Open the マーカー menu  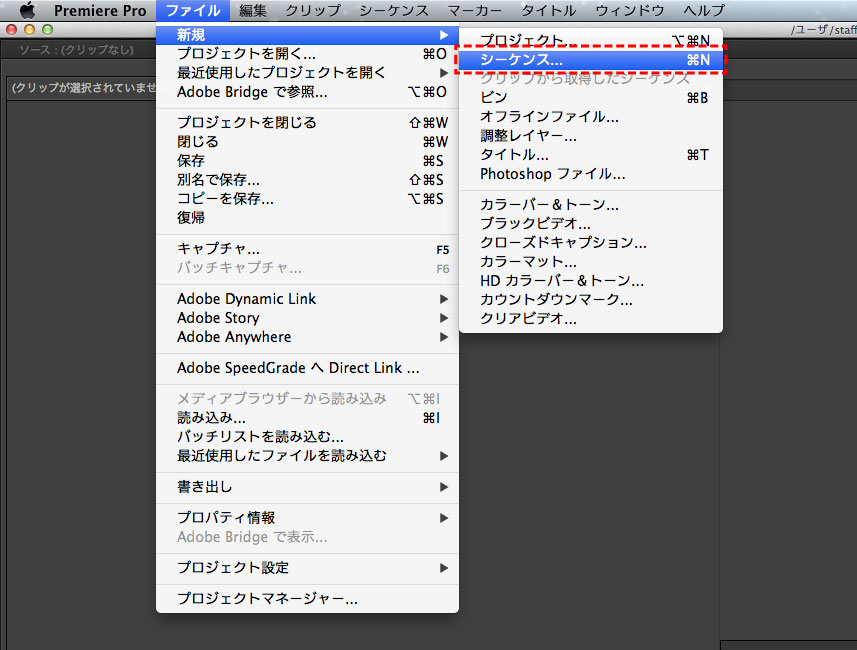point(475,10)
